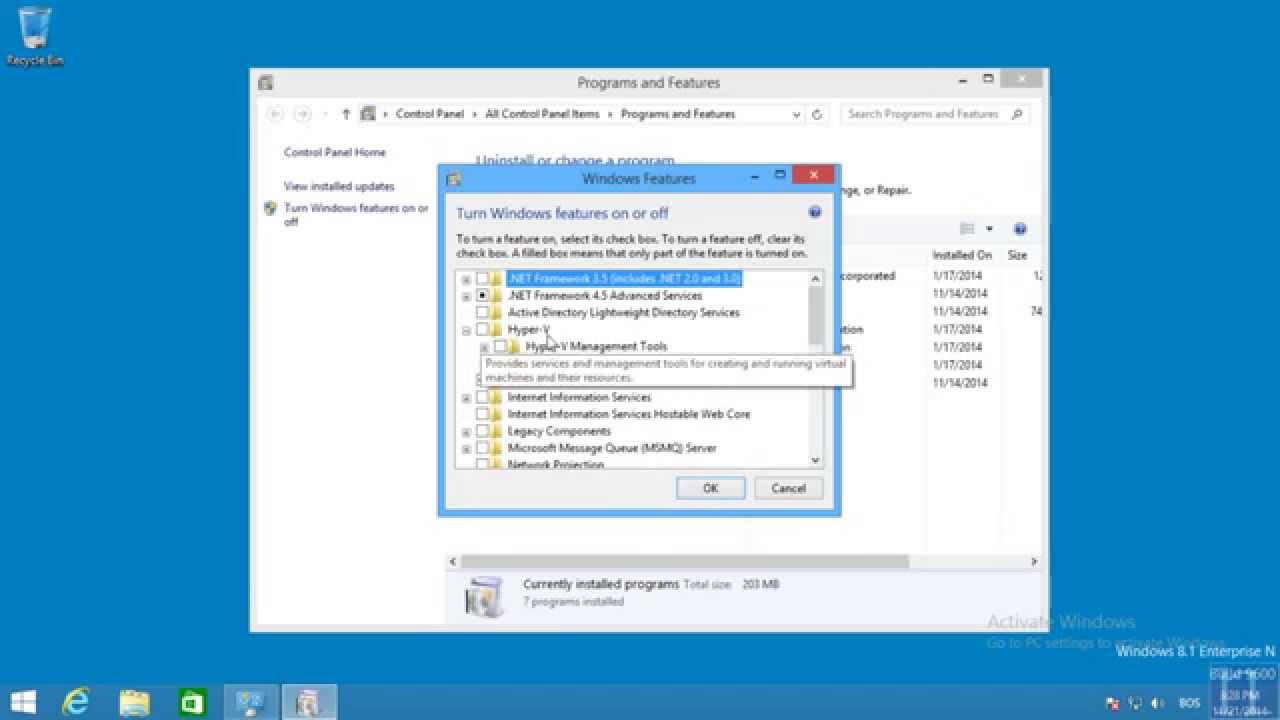Enable Active Directory Lightweight Directory Services checkbox
This screenshot has width=1280, height=720.
tap(482, 313)
